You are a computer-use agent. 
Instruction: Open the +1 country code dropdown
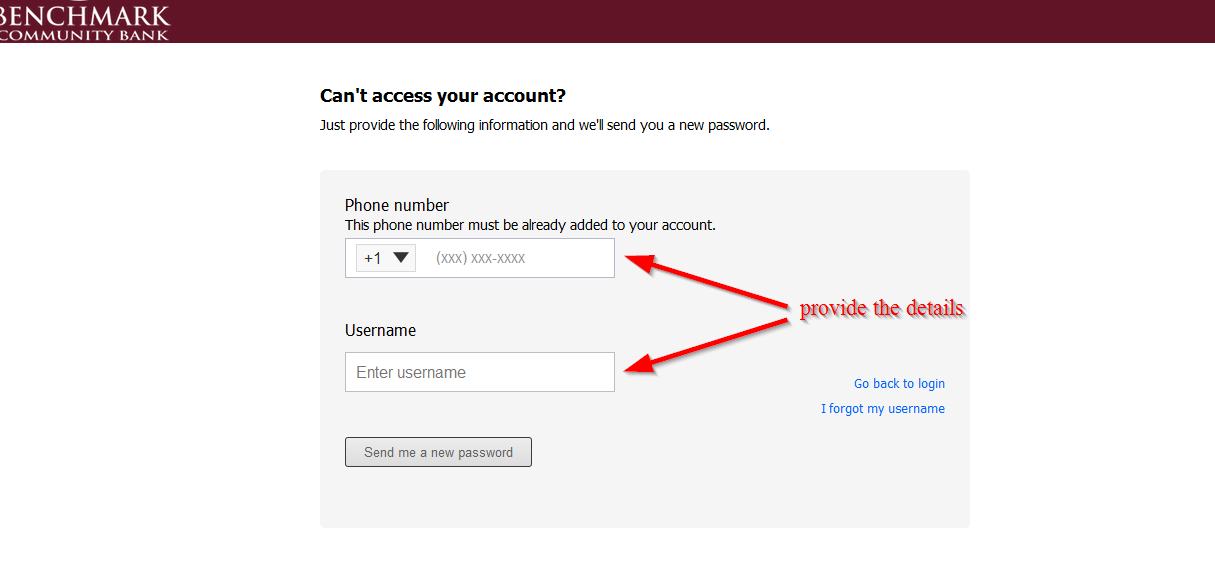[x=386, y=258]
